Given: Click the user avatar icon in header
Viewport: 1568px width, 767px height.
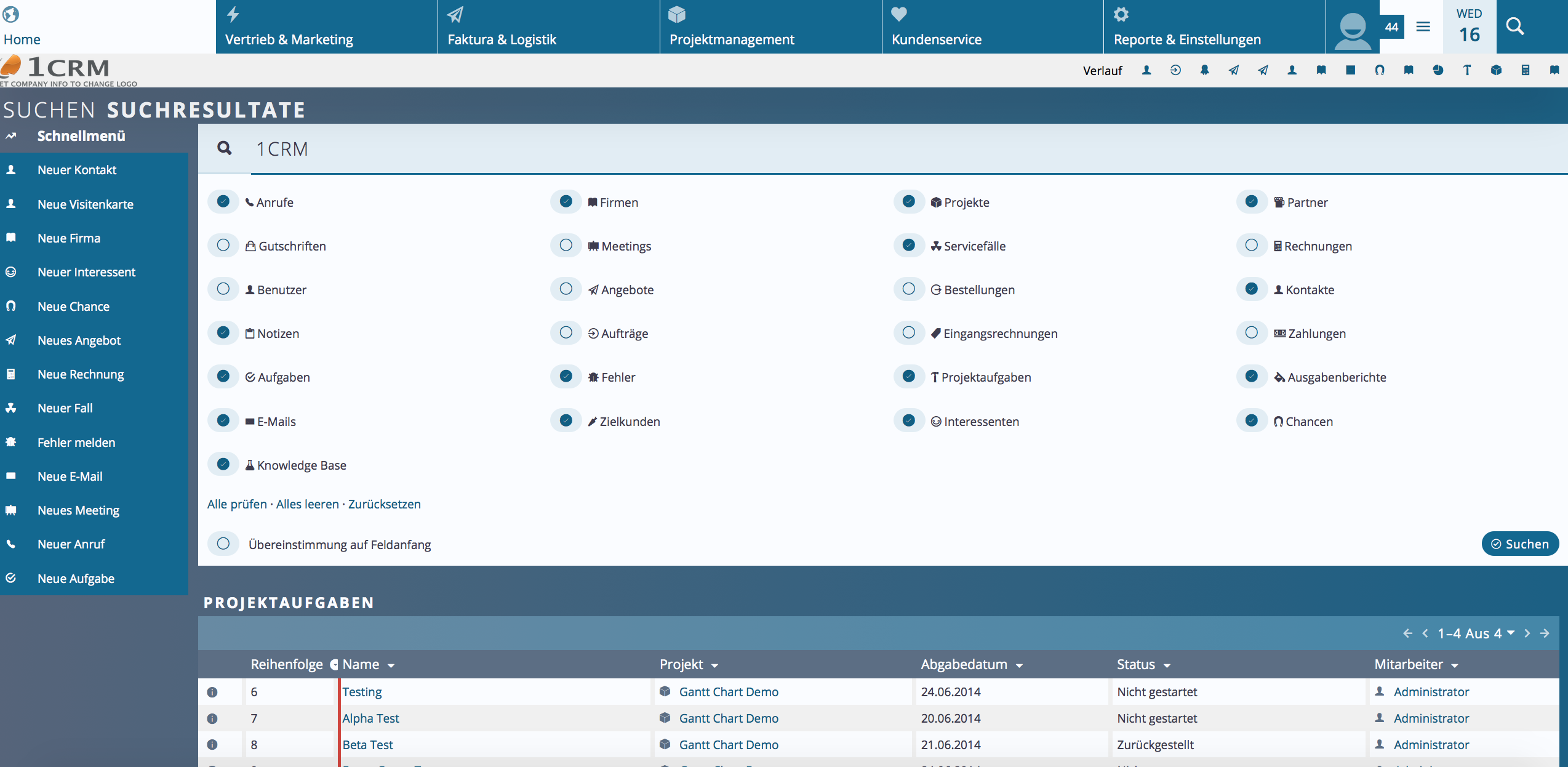Looking at the screenshot, I should (x=1353, y=31).
